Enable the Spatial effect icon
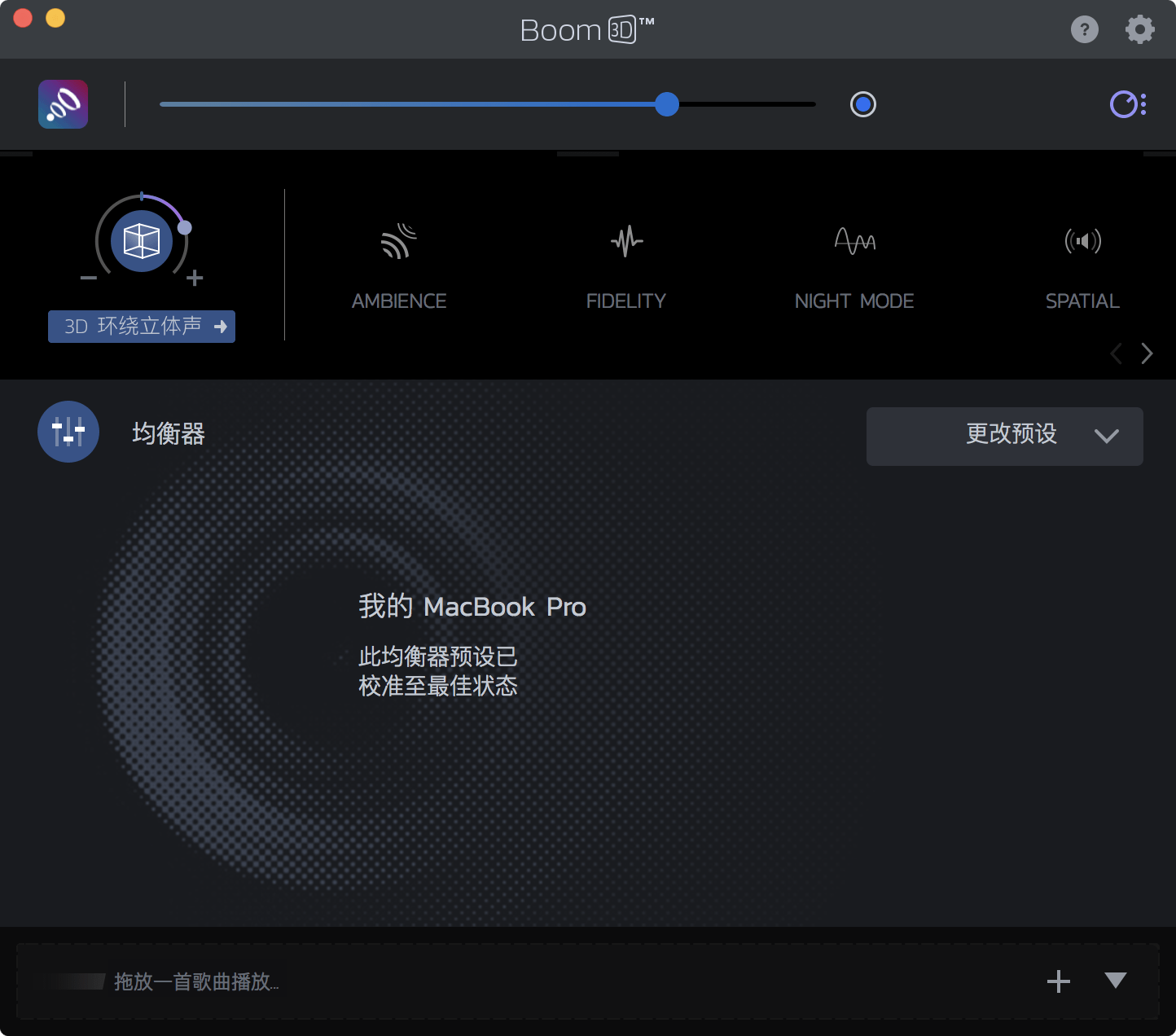 tap(1082, 241)
